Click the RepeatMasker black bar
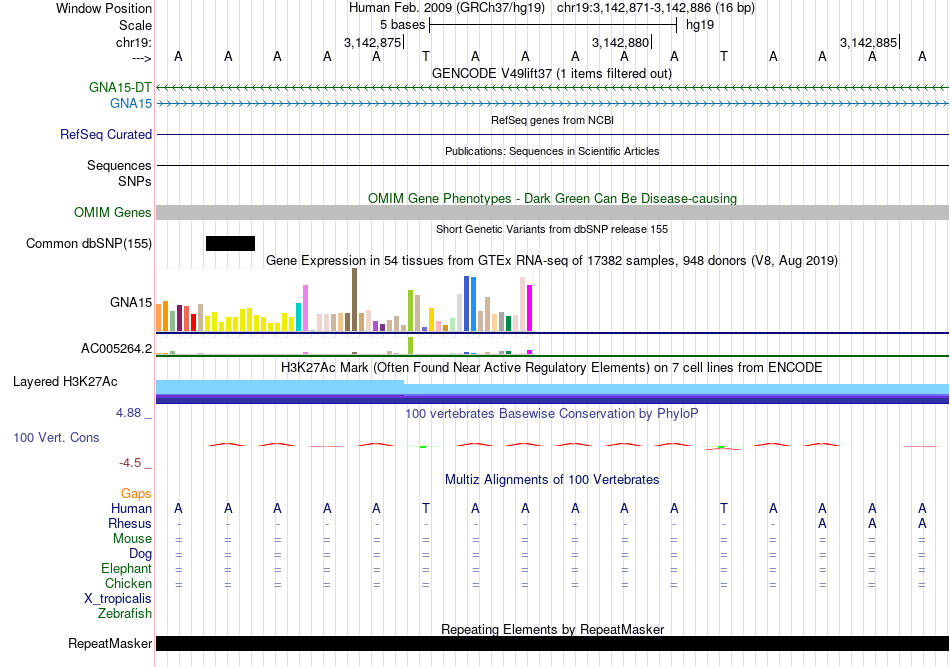The image size is (950, 667). [x=553, y=643]
